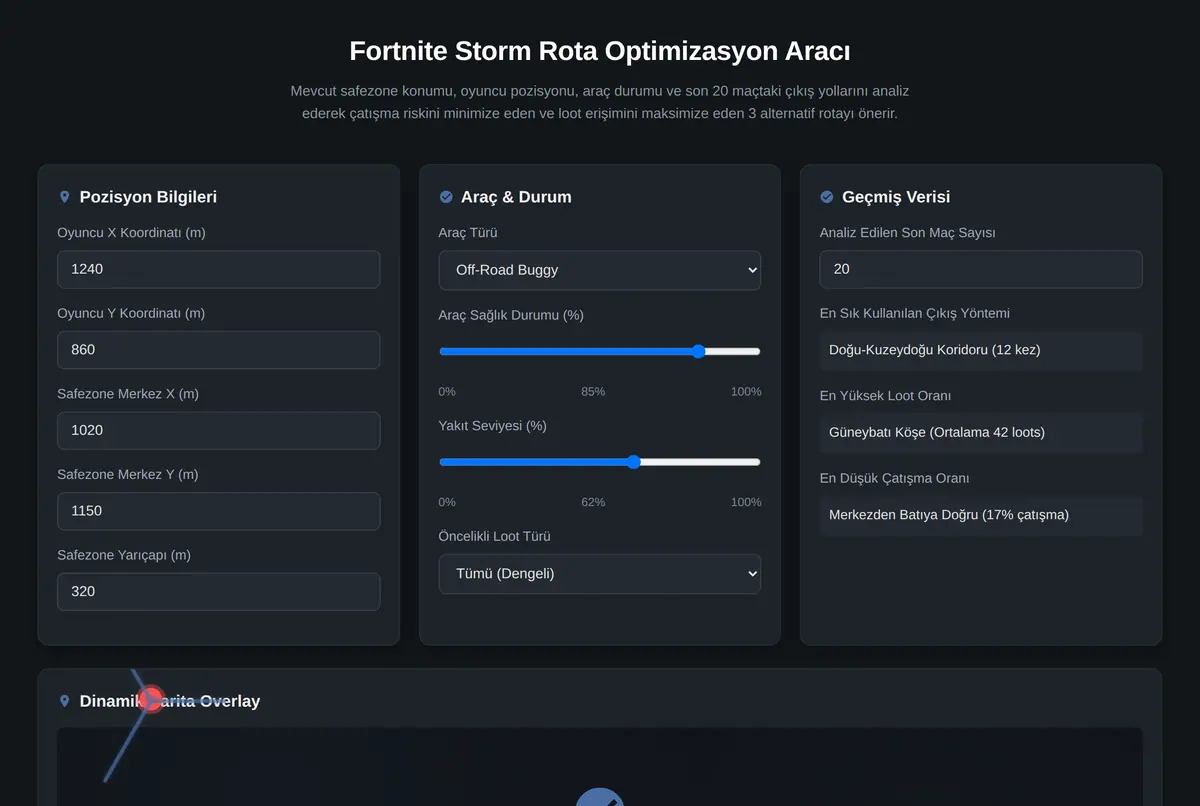
Task: Click the Safezone Merkez X input
Action: (219, 430)
